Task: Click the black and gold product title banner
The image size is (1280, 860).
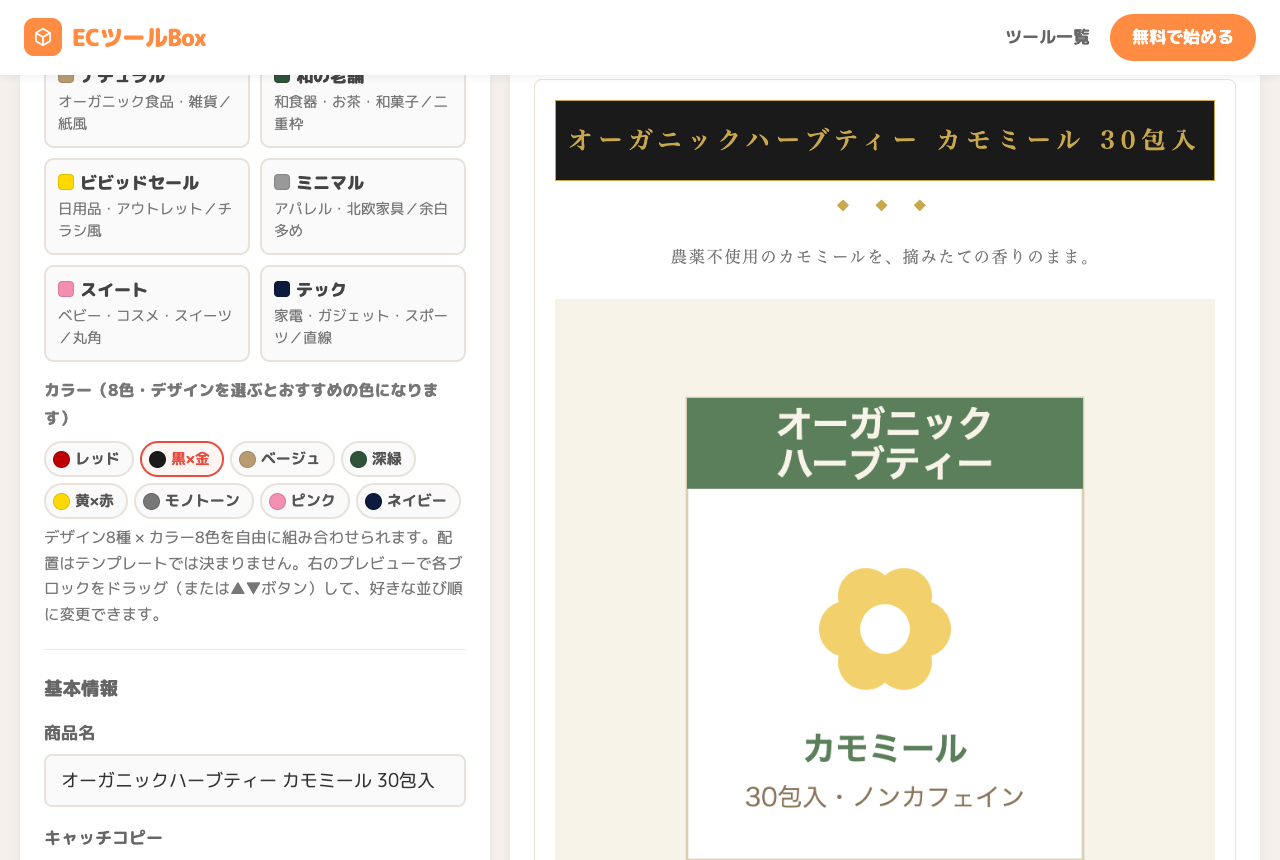Action: coord(885,140)
